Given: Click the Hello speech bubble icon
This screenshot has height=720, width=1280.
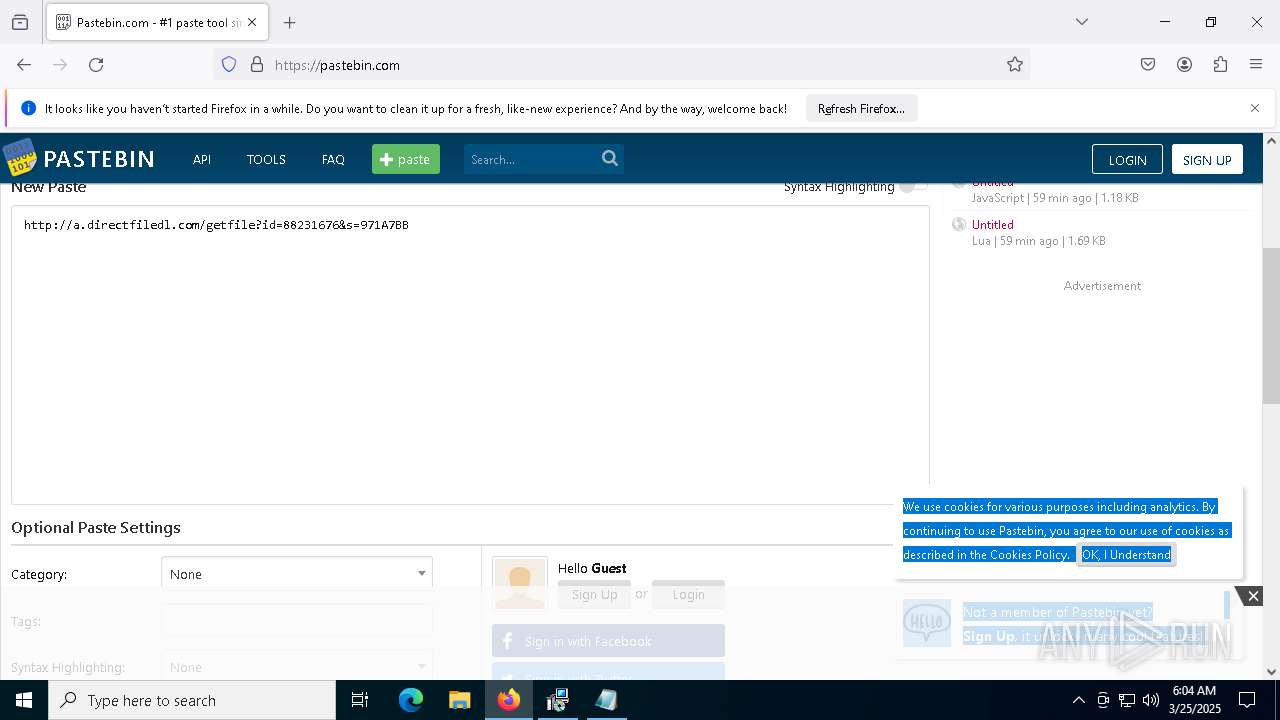Looking at the screenshot, I should pyautogui.click(x=927, y=623).
